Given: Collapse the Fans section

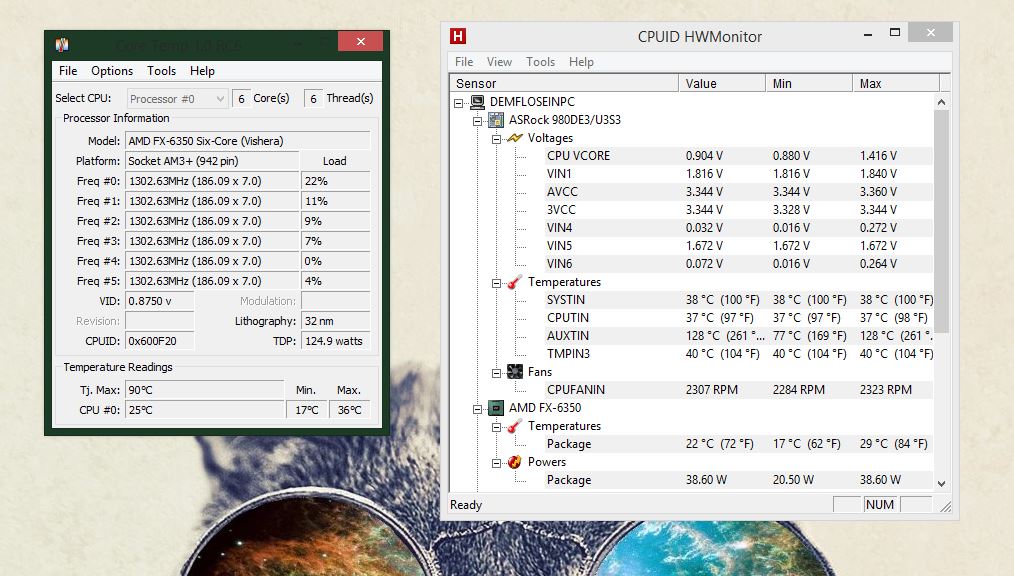Looking at the screenshot, I should click(496, 373).
